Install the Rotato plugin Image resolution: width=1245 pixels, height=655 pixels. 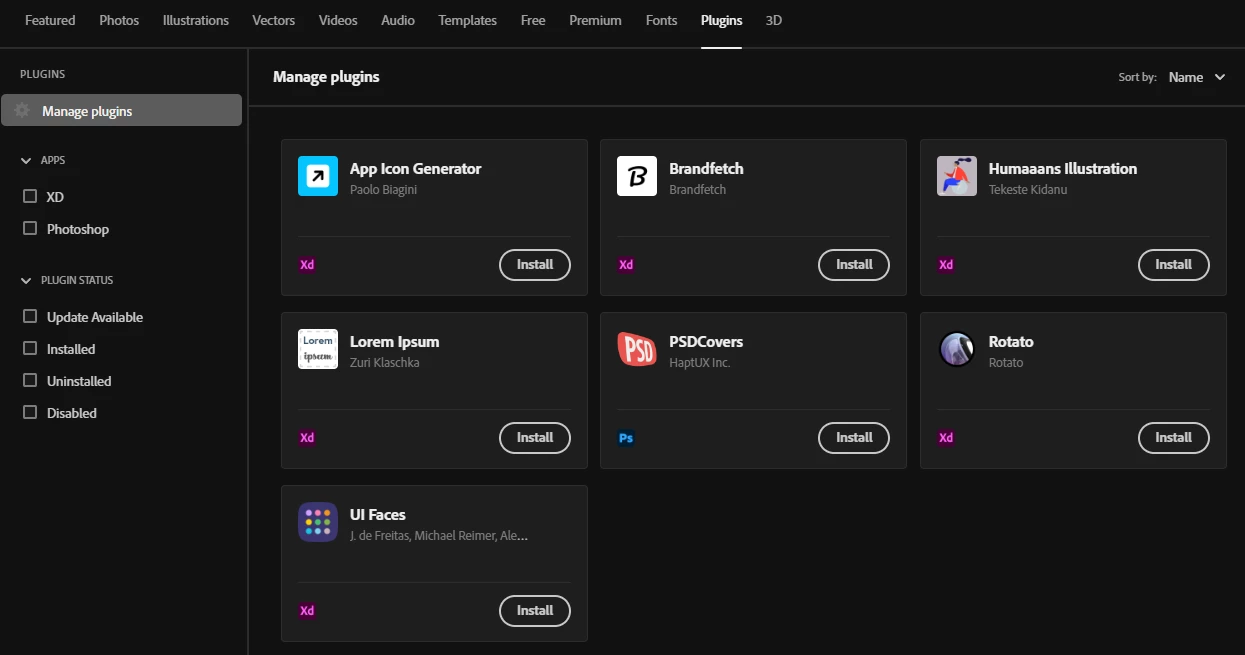tap(1174, 438)
